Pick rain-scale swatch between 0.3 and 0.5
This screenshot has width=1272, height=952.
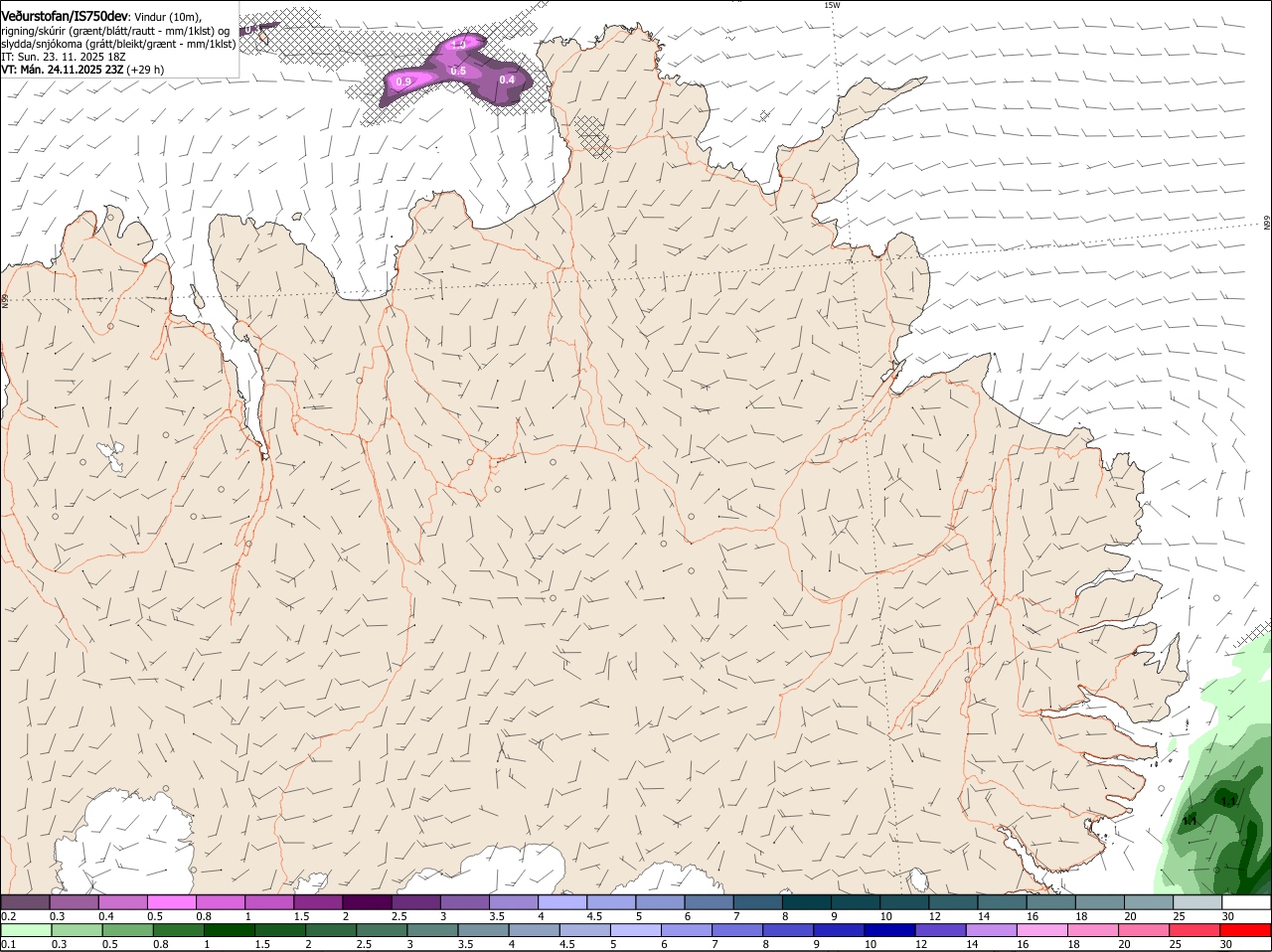pyautogui.click(x=77, y=930)
